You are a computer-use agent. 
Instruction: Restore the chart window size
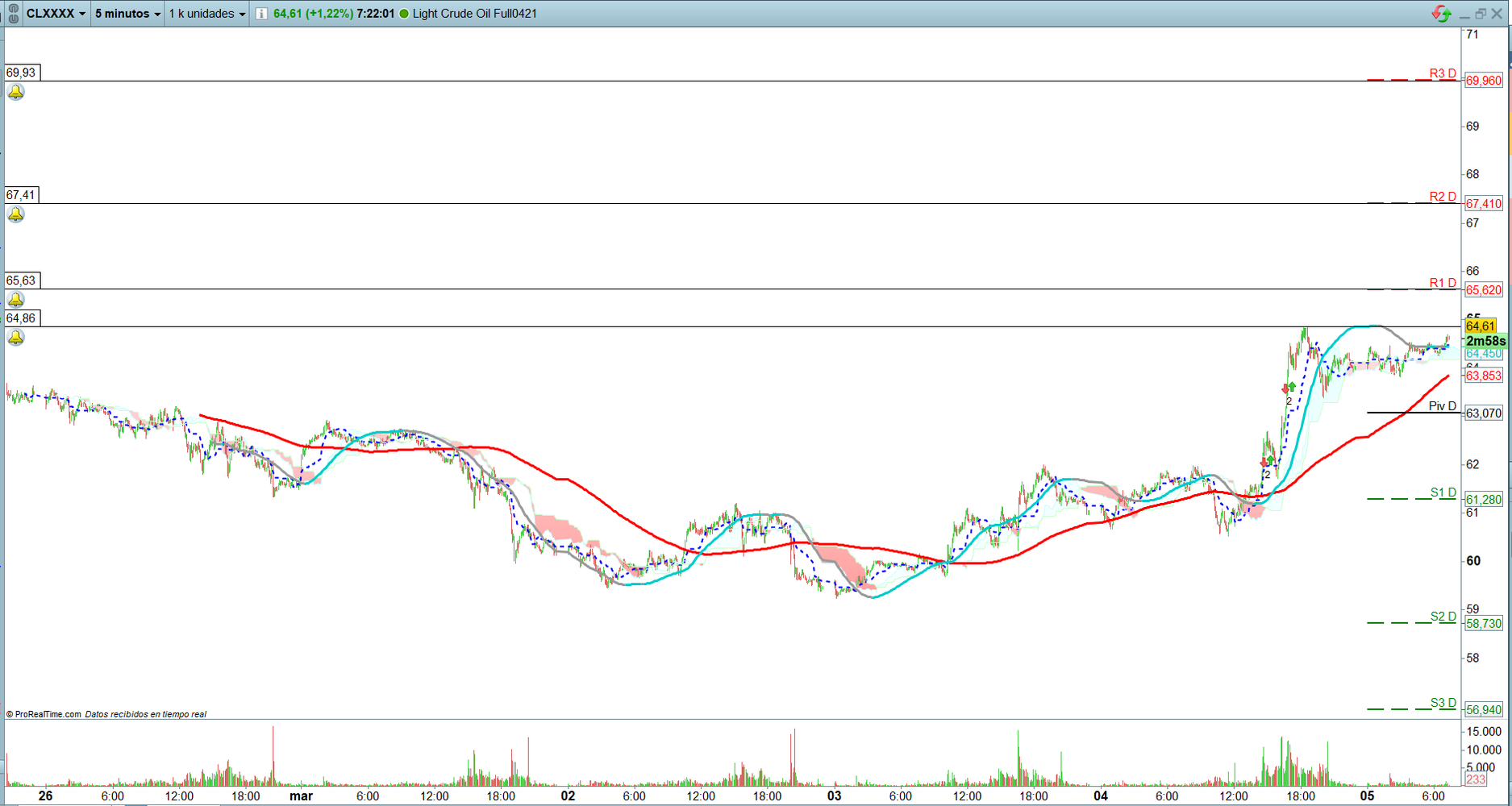click(1481, 14)
